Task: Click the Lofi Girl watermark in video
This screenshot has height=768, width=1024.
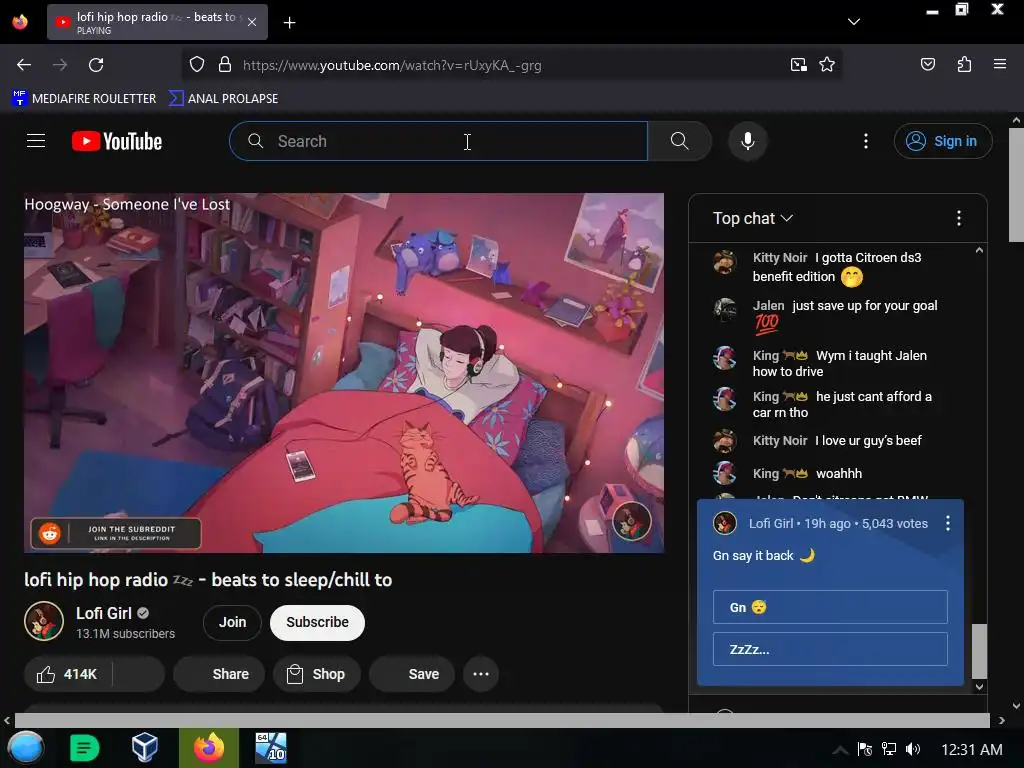Action: (x=631, y=521)
